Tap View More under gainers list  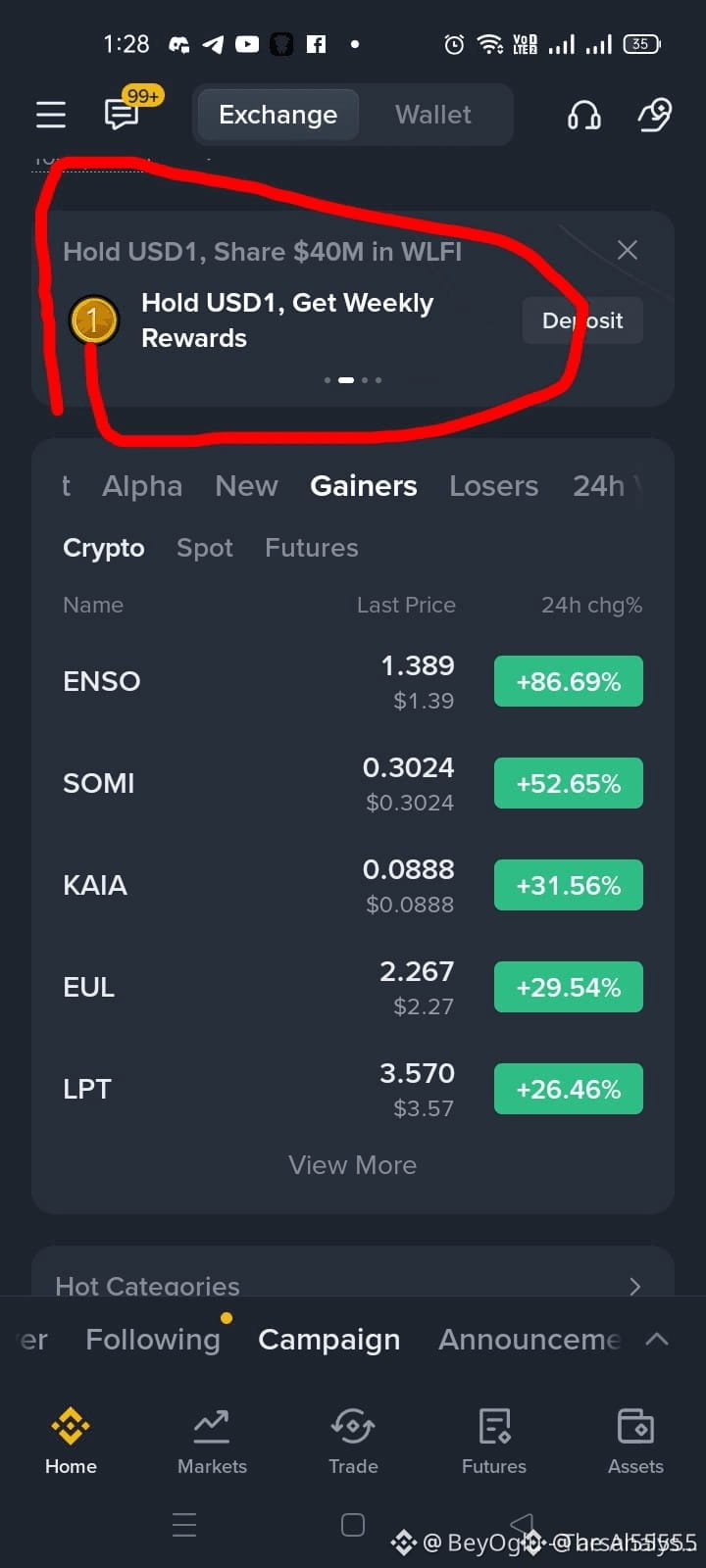click(x=353, y=1165)
